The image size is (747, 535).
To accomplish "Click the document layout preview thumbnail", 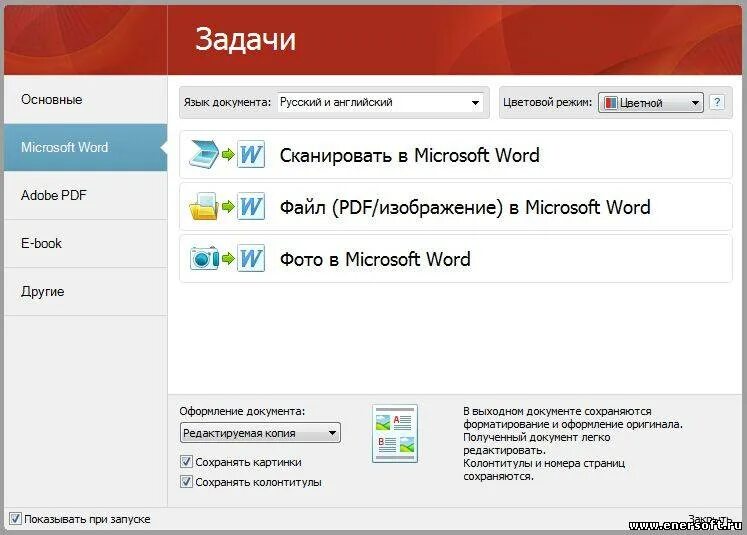I will click(395, 434).
